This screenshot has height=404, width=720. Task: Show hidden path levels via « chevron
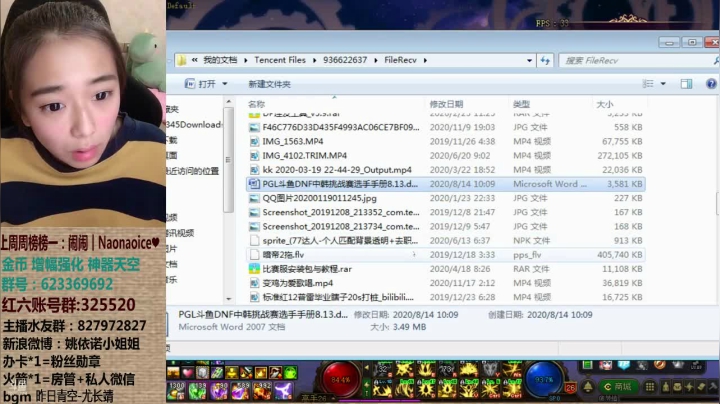click(x=195, y=60)
